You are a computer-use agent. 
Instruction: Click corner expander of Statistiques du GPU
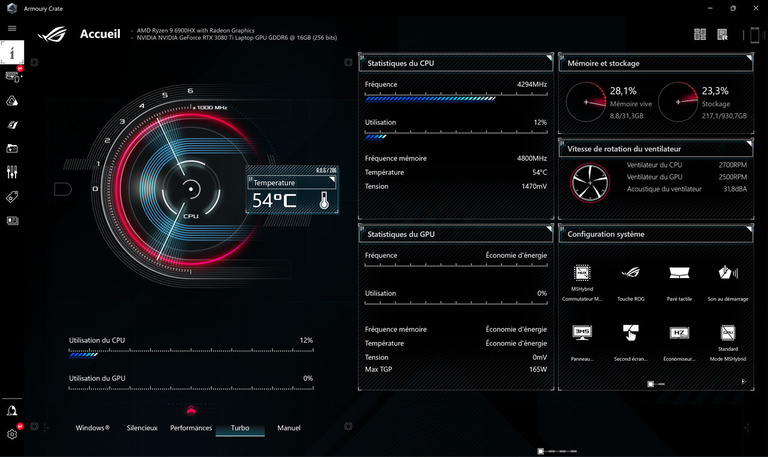[x=549, y=229]
